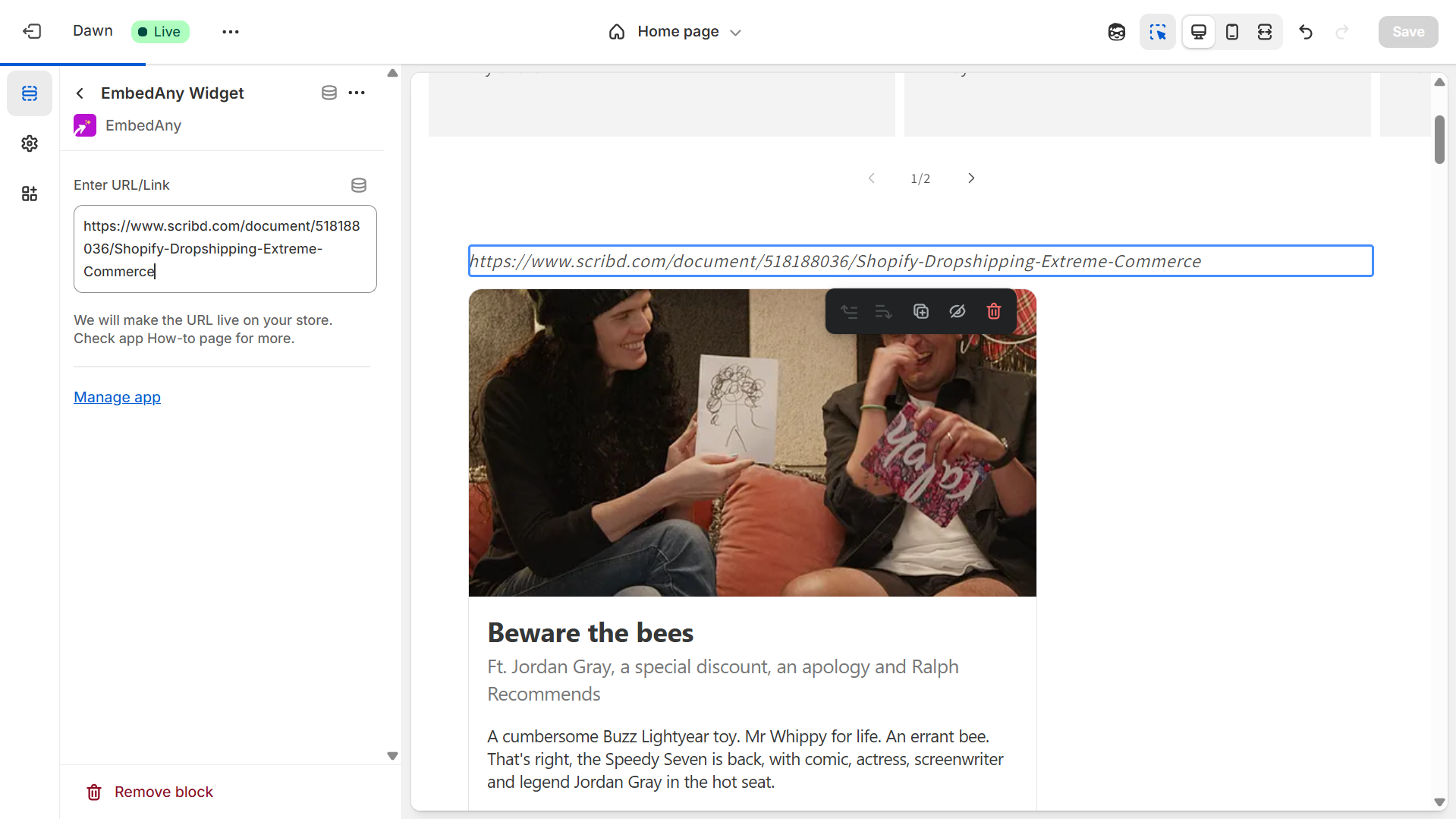Delete block using red trash icon

tap(993, 311)
